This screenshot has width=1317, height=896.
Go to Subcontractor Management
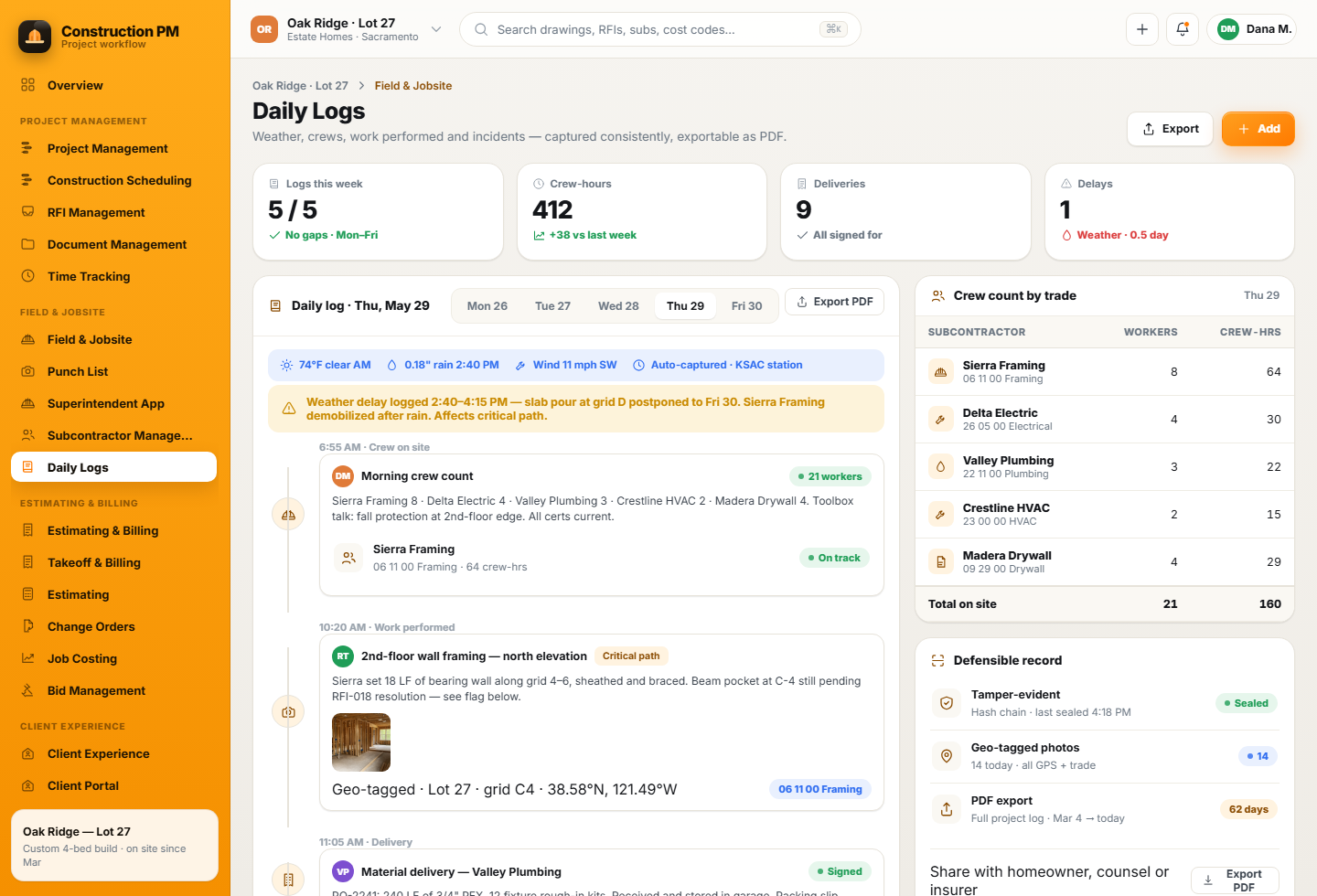point(114,436)
